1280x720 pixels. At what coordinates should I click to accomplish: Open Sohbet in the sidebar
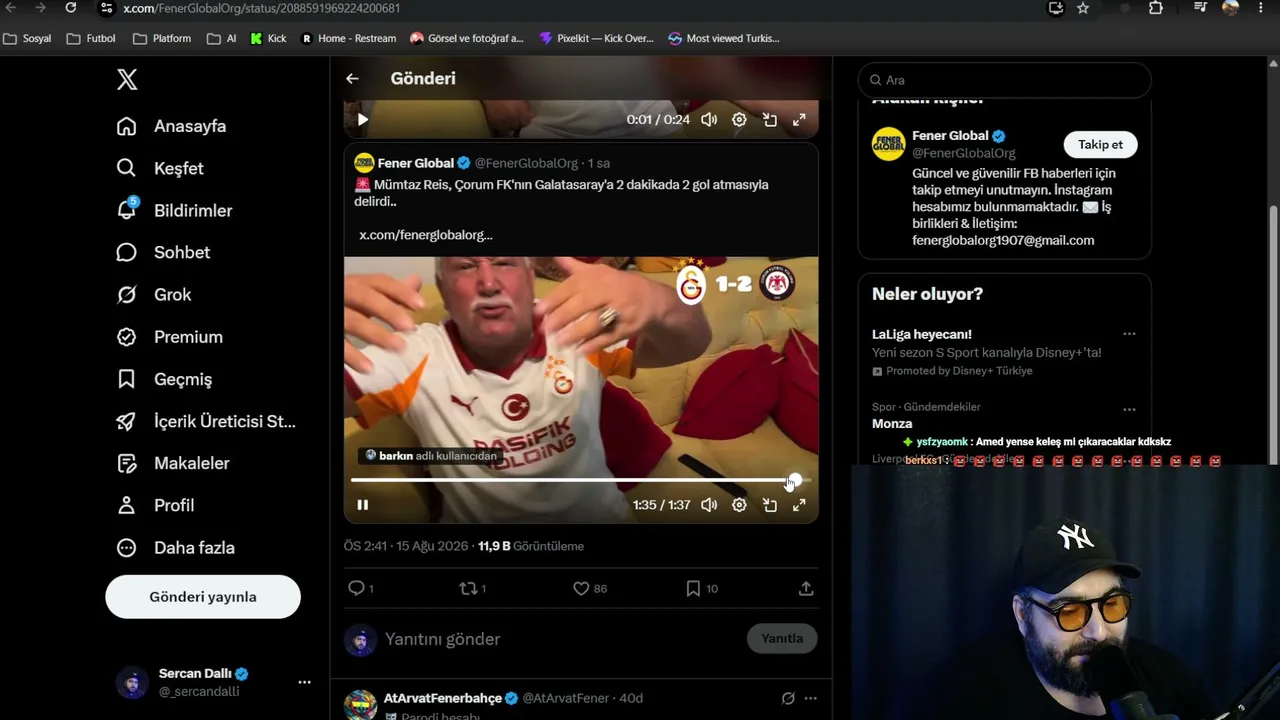[163, 252]
